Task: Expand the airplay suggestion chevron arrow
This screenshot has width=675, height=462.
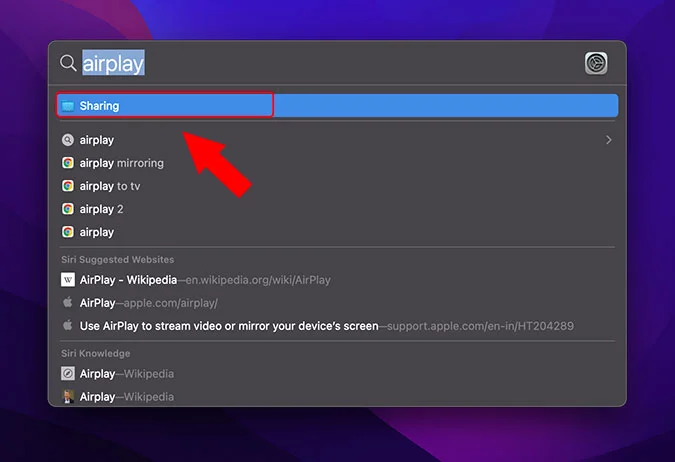Action: [608, 140]
